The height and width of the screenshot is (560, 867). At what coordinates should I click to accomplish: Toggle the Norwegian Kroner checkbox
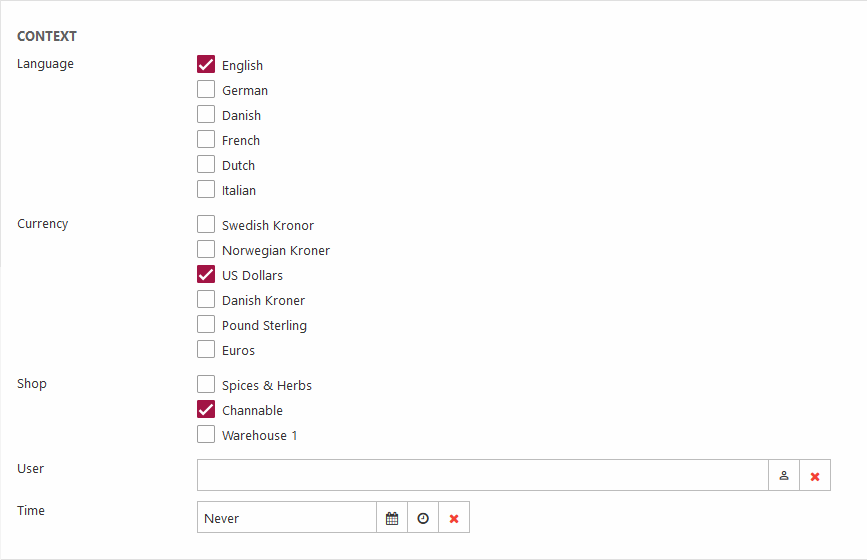pyautogui.click(x=206, y=250)
